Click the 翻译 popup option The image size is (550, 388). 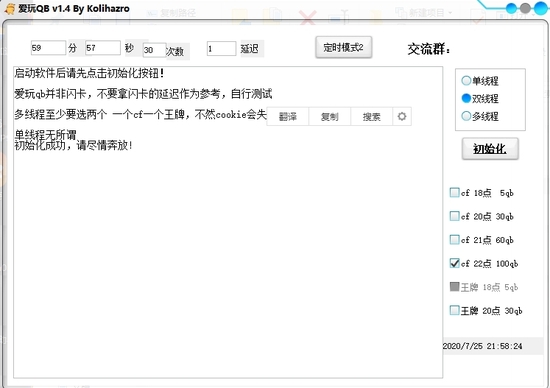tap(288, 116)
